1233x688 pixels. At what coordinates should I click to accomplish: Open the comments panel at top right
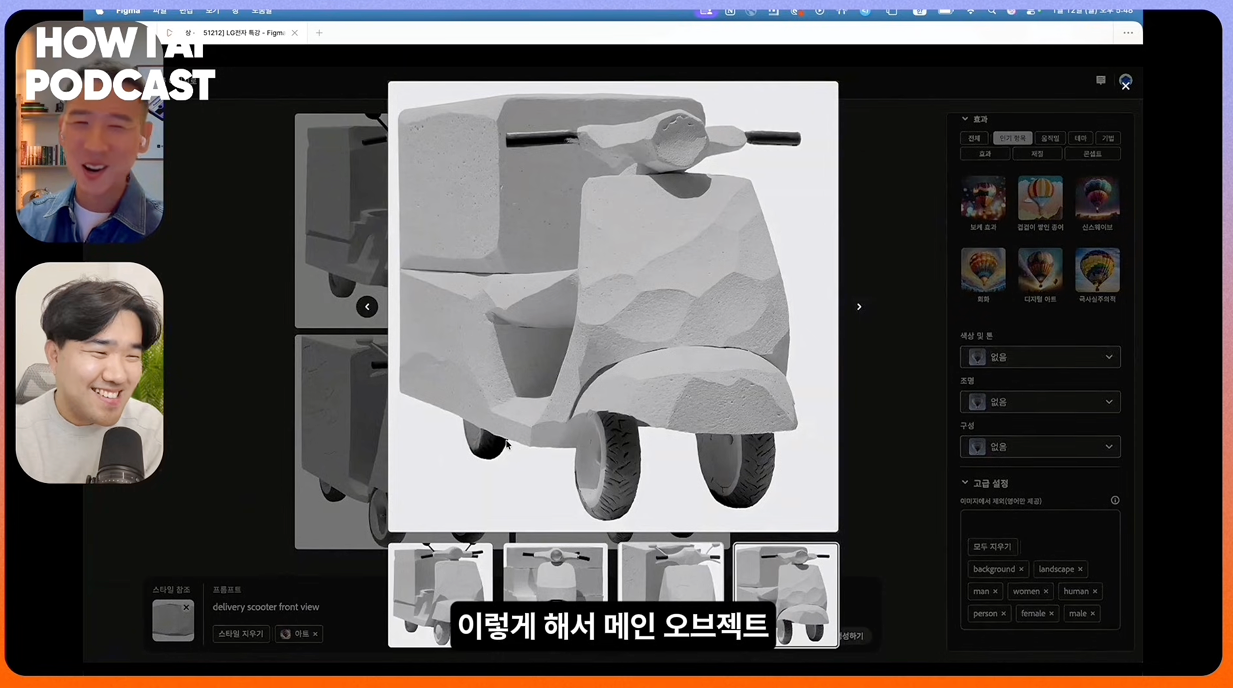(1100, 80)
